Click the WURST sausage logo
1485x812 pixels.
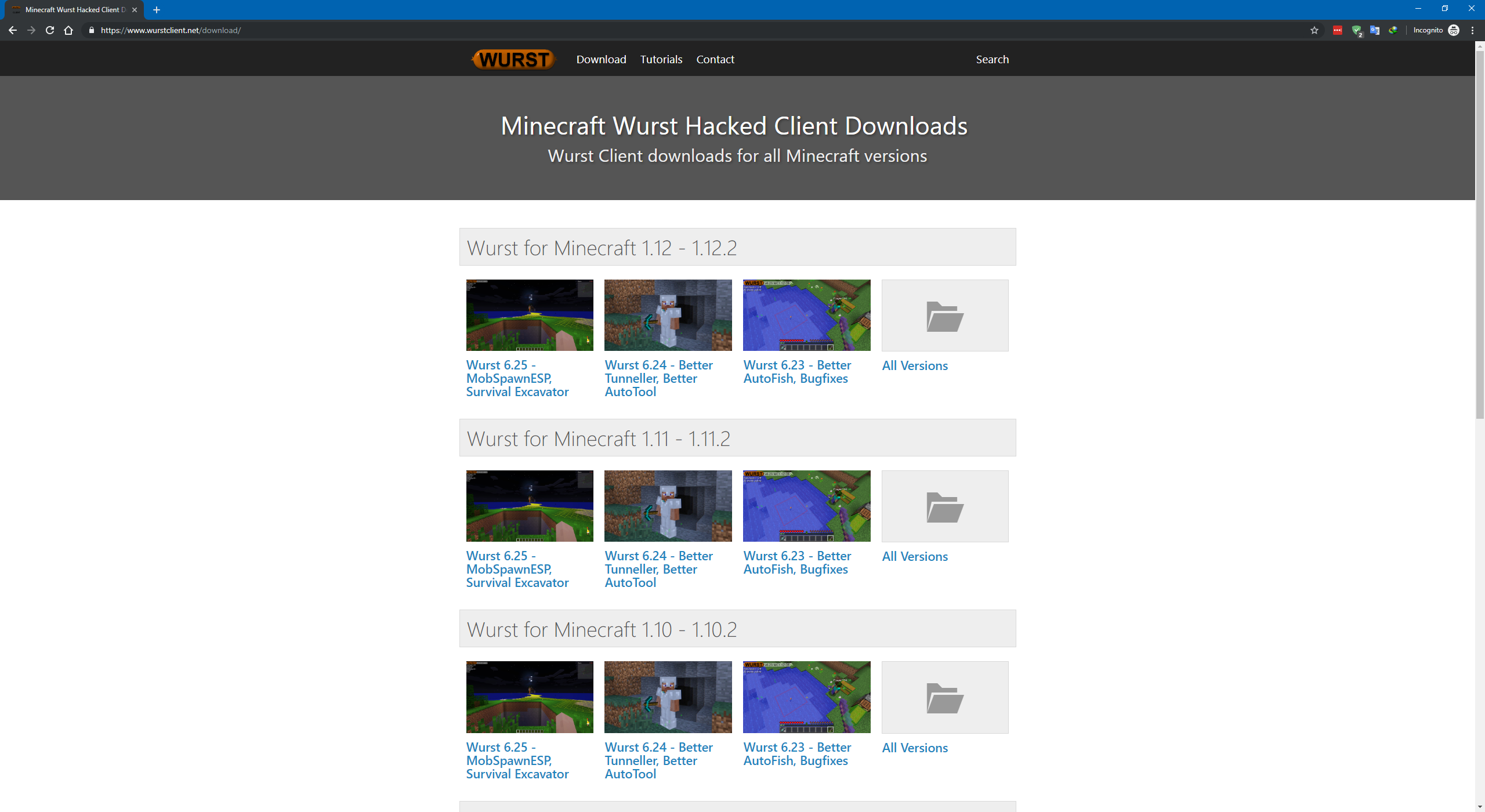513,59
